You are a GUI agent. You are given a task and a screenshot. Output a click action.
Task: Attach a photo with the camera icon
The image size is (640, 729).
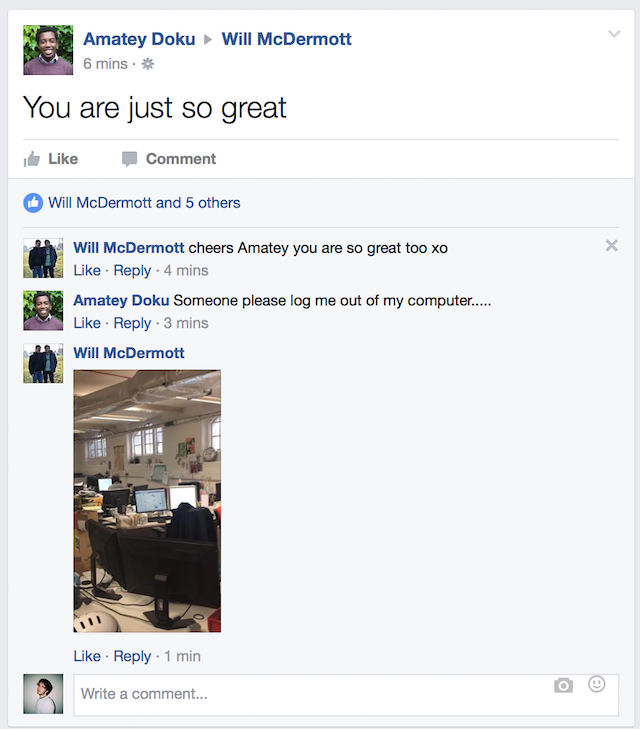point(563,685)
